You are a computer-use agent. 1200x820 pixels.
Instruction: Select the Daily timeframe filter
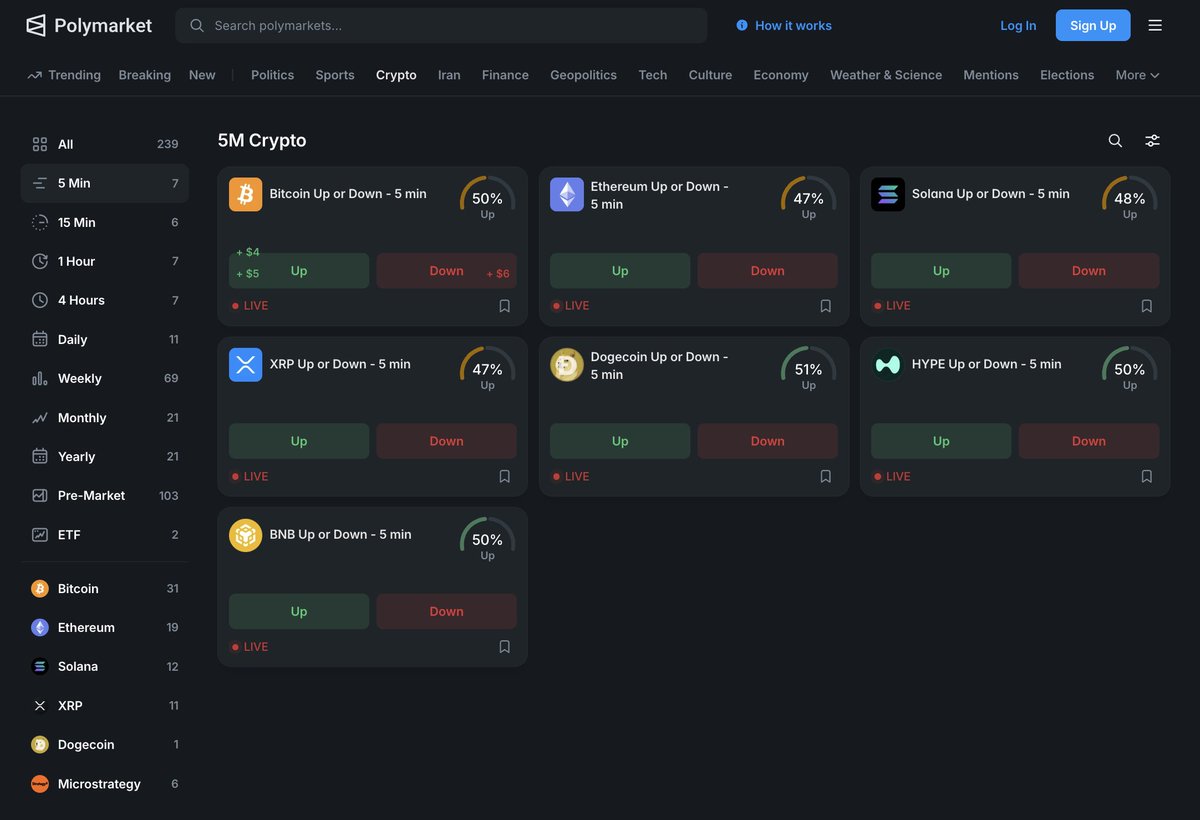pyautogui.click(x=105, y=339)
